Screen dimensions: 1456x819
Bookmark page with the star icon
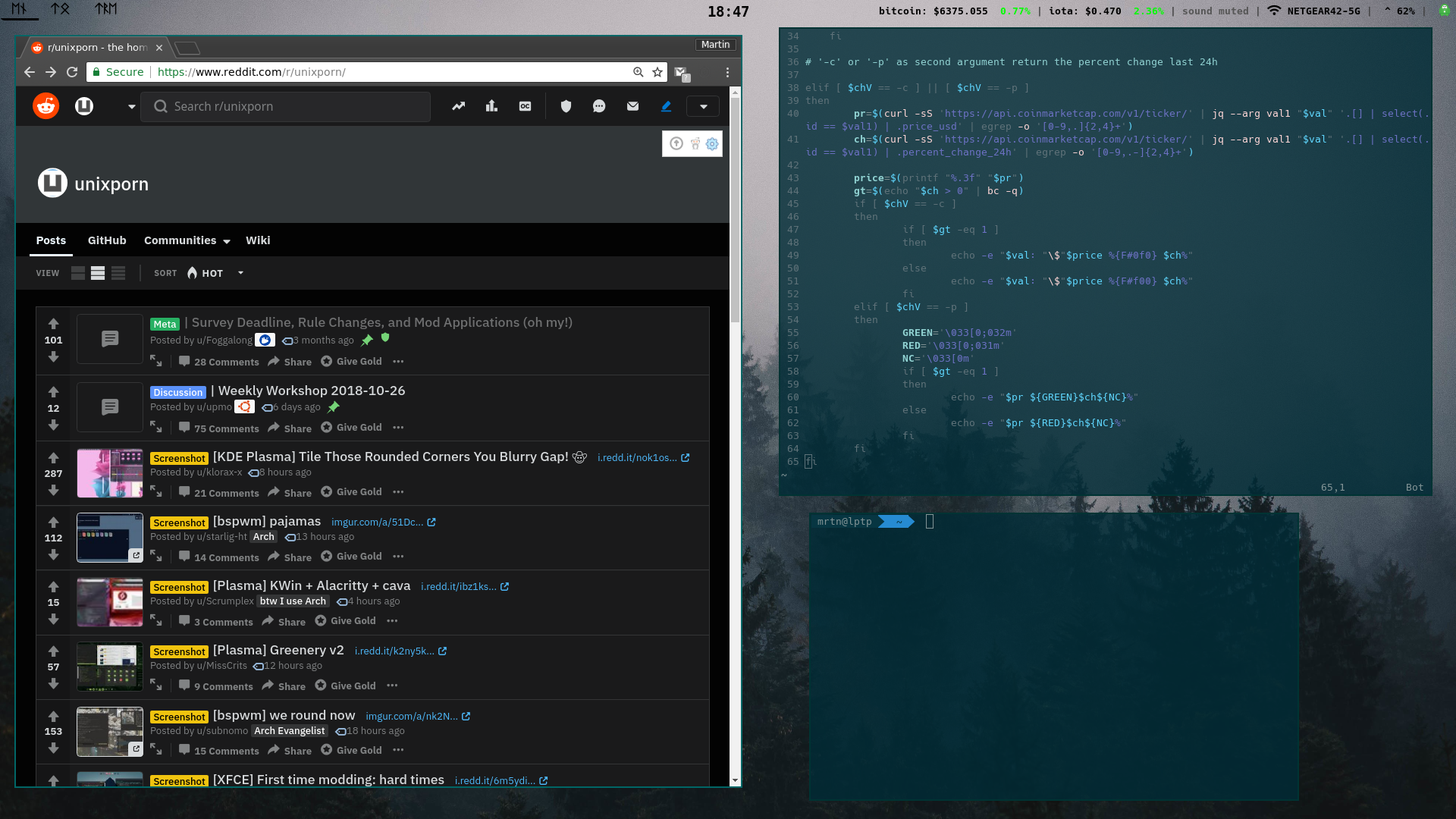657,72
